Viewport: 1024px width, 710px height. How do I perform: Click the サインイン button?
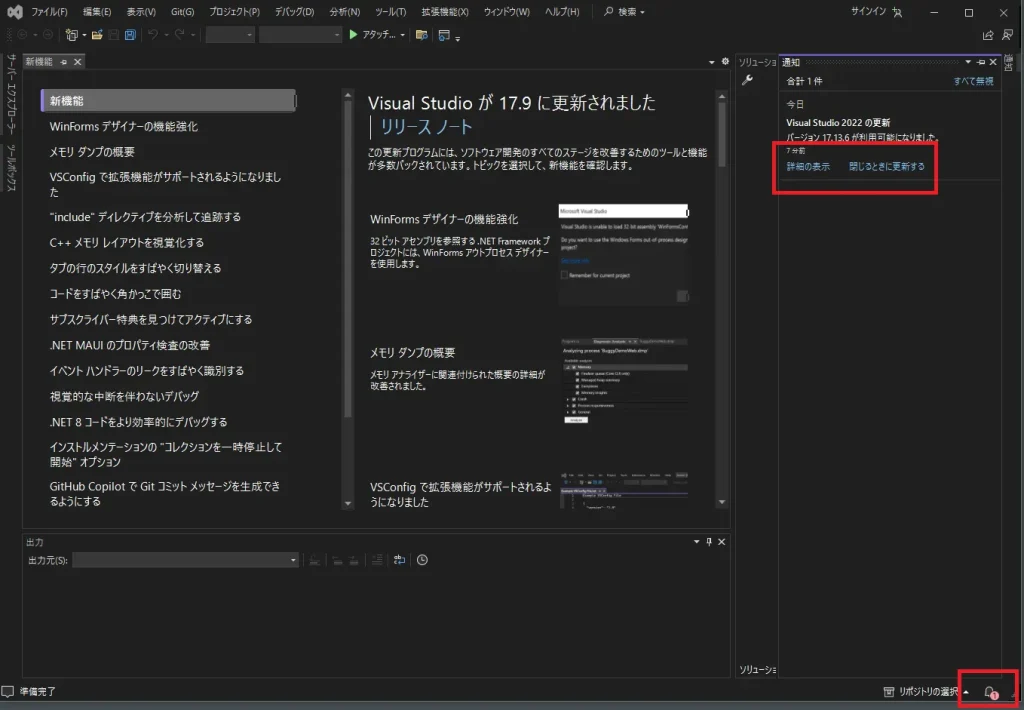tap(868, 11)
